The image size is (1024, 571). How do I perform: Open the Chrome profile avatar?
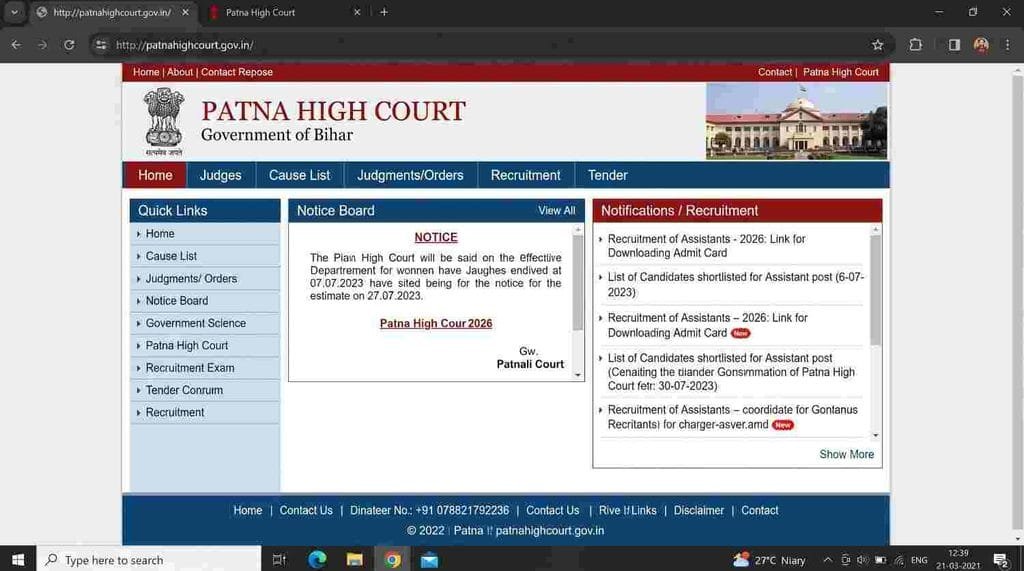tap(981, 45)
